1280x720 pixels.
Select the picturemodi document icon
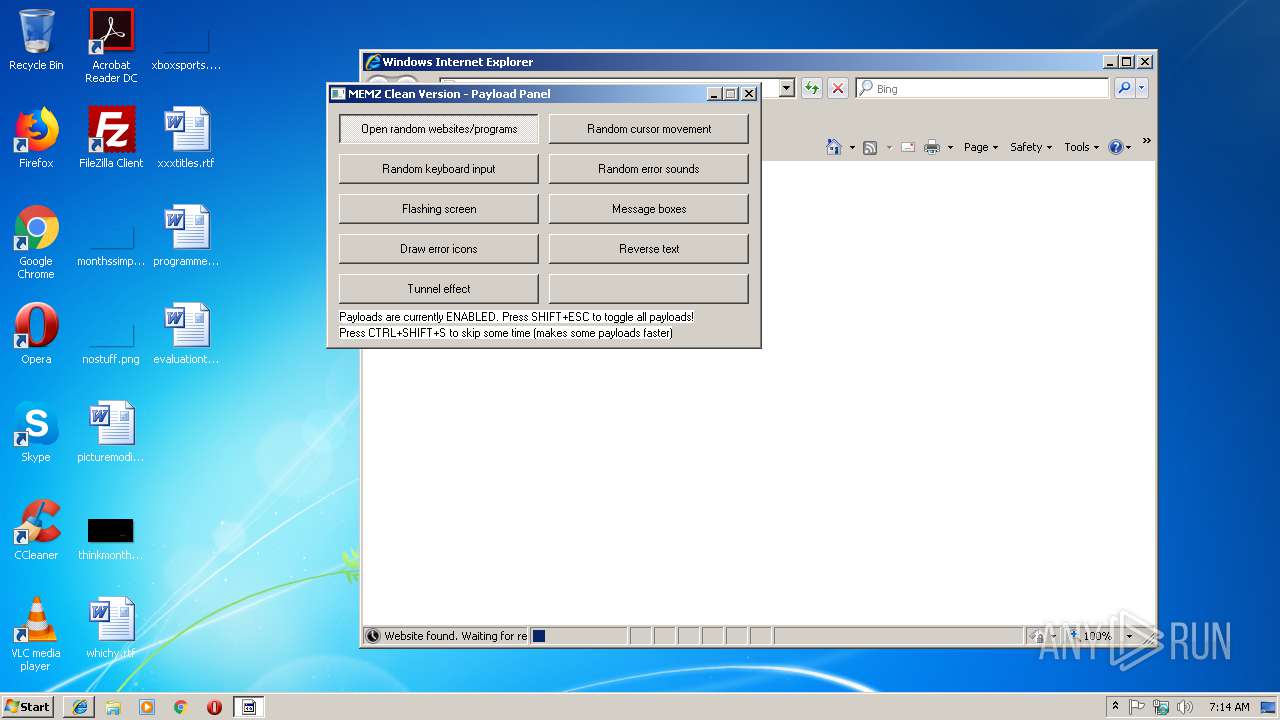tap(111, 432)
